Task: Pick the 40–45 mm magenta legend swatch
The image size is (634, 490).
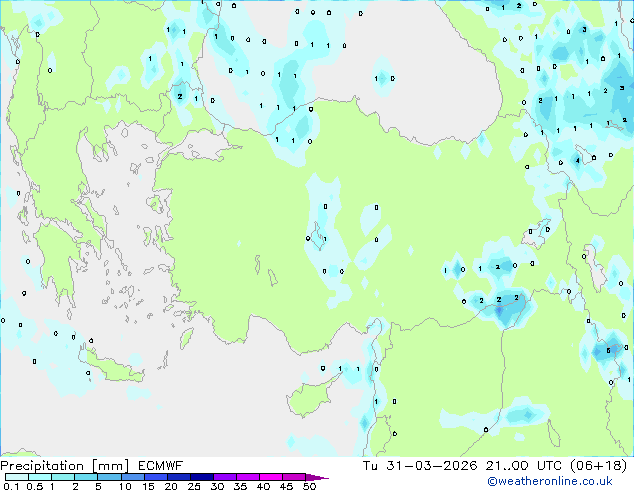Action: pos(271,477)
